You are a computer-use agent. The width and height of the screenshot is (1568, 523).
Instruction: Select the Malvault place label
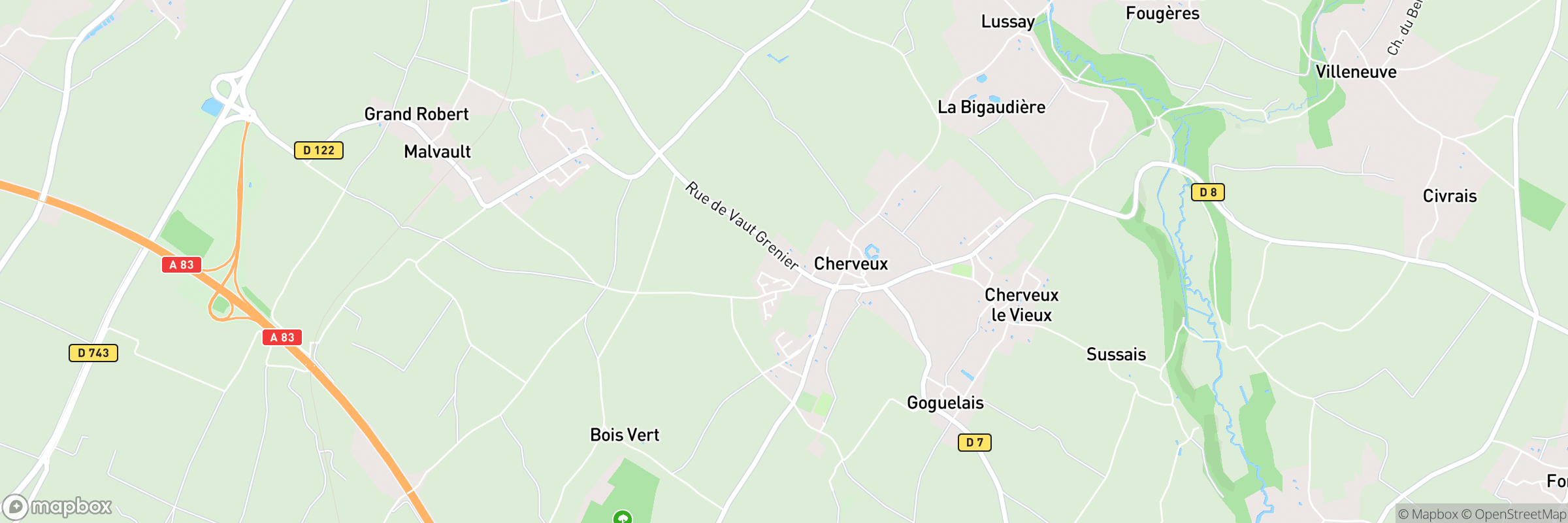tap(438, 152)
